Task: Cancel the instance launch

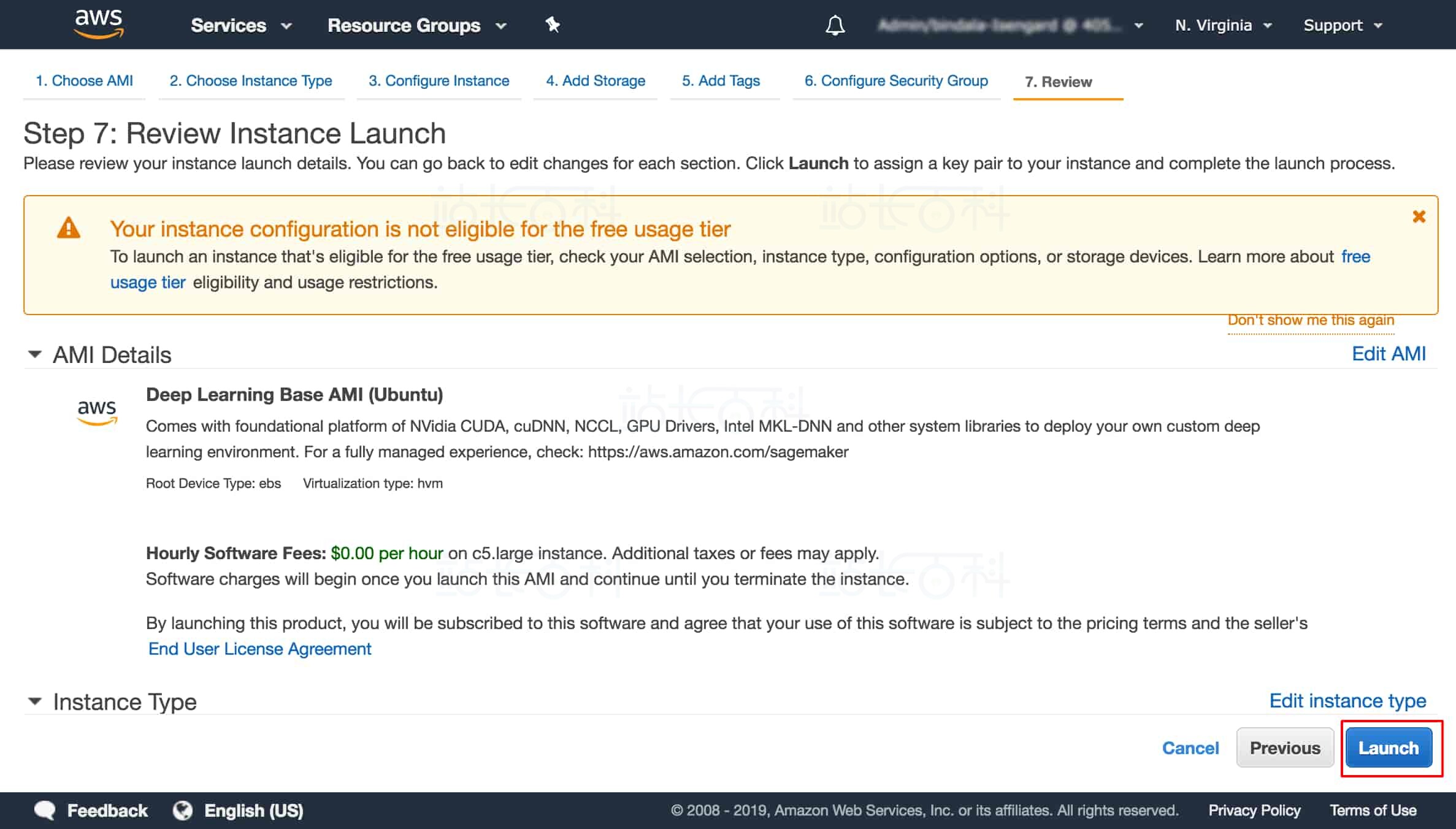Action: click(x=1190, y=748)
